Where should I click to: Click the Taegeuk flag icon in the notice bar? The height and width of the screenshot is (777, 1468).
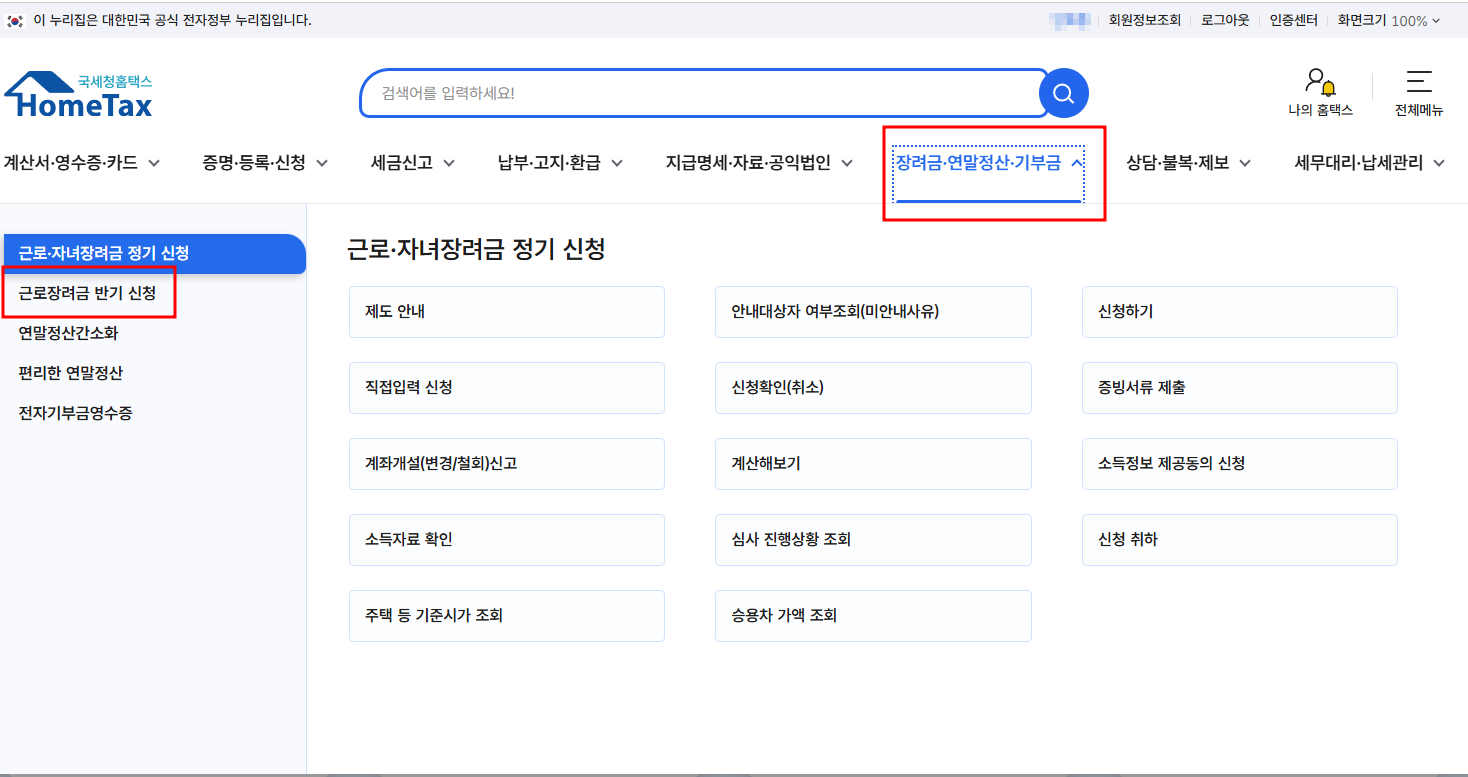click(x=14, y=19)
